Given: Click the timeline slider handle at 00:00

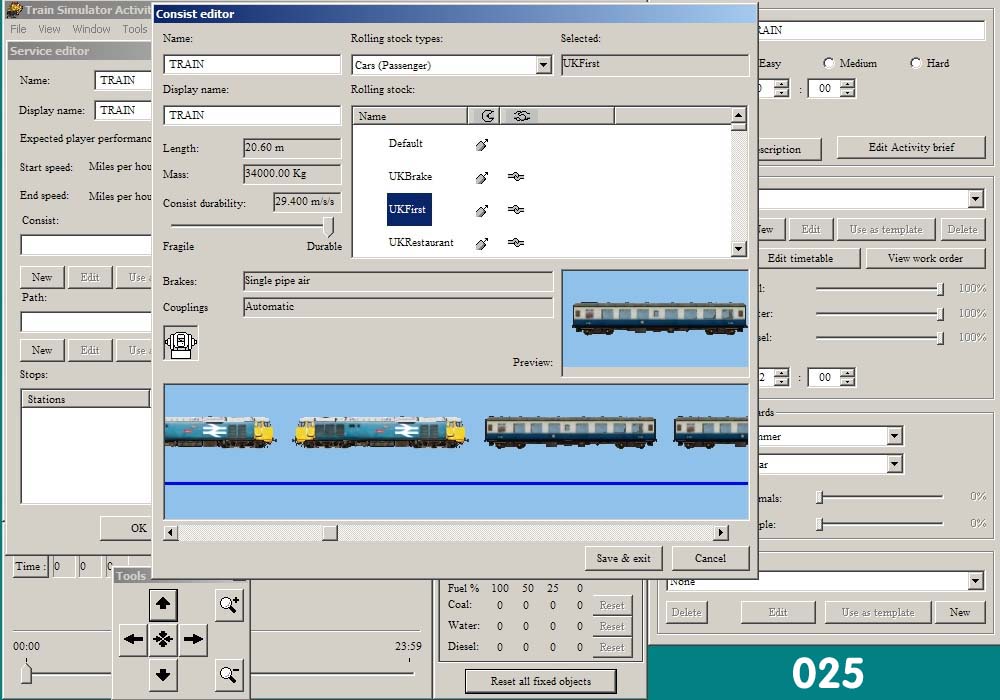Looking at the screenshot, I should pos(26,673).
